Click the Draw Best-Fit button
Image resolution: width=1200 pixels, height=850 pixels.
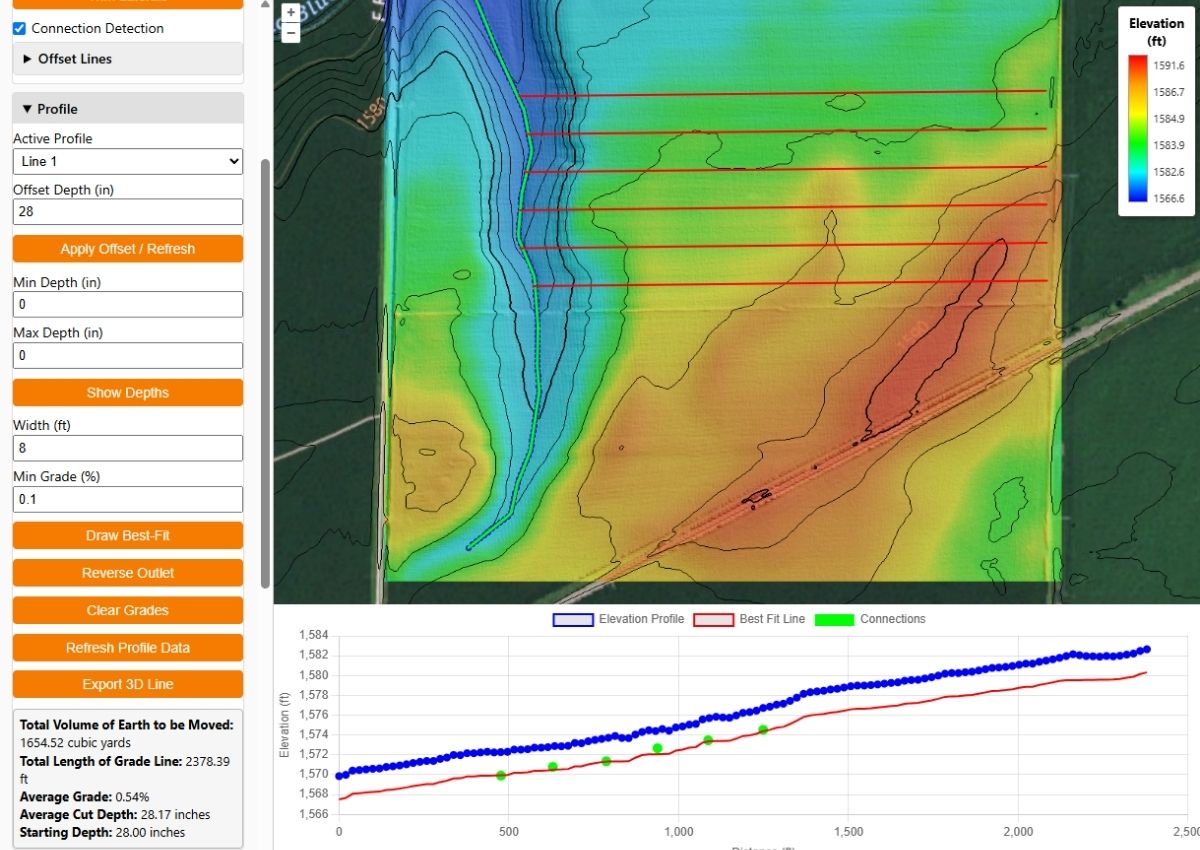[x=128, y=536]
